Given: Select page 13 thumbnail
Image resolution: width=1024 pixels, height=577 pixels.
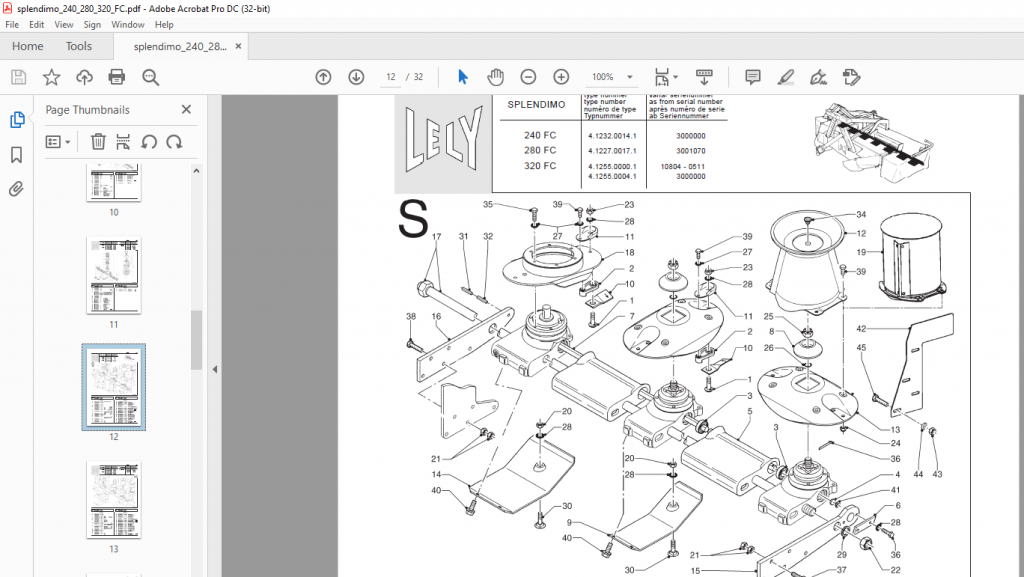Looking at the screenshot, I should coord(114,499).
